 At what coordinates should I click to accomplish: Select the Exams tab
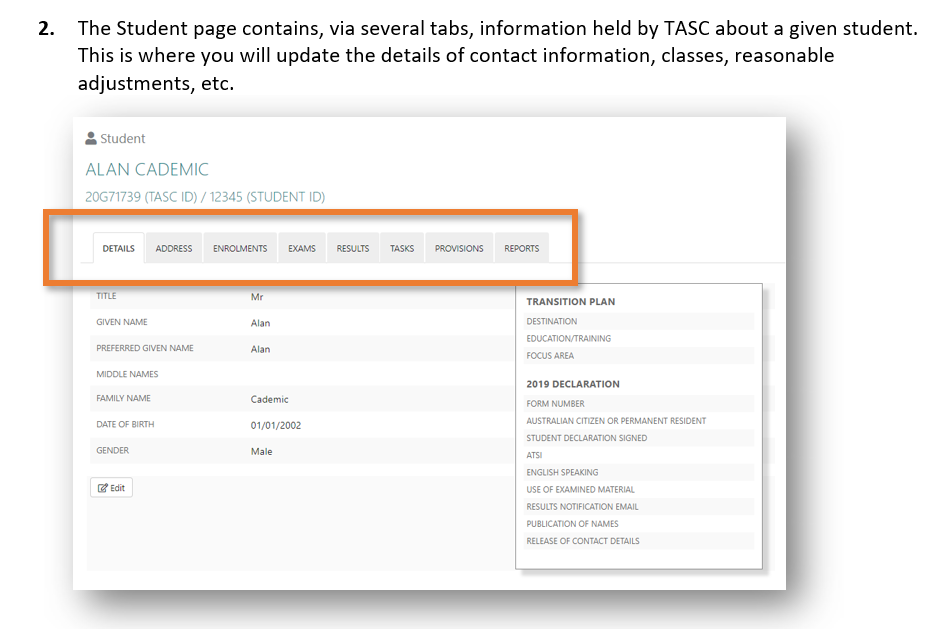point(302,249)
